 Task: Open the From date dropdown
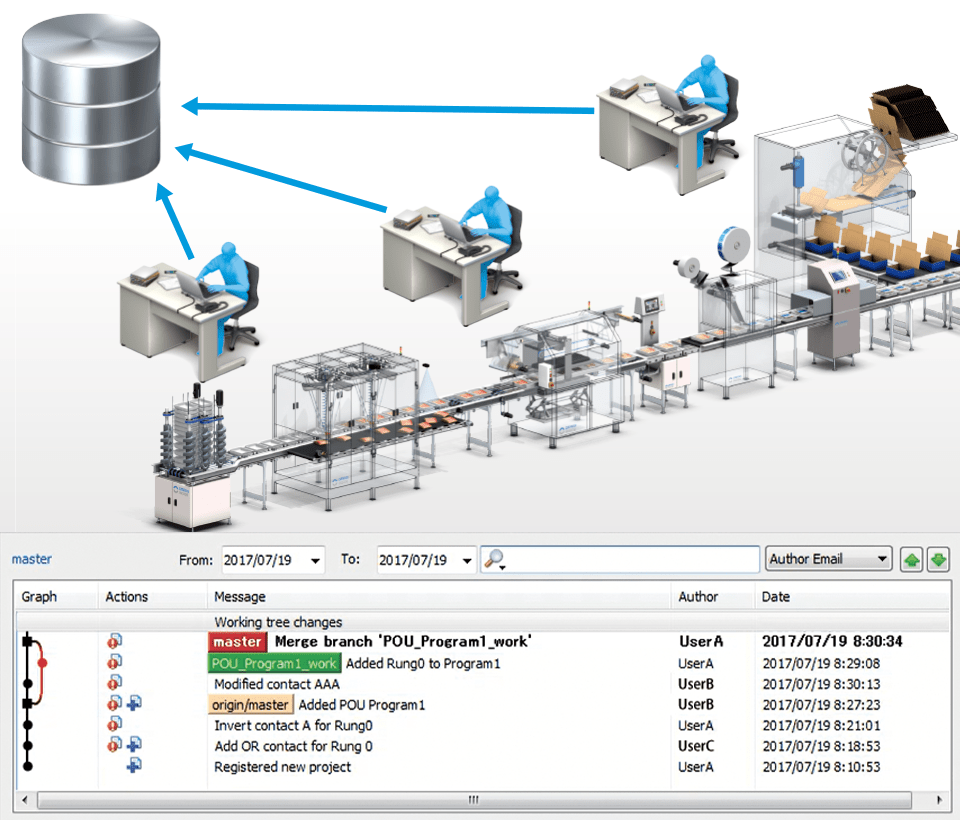click(x=315, y=560)
